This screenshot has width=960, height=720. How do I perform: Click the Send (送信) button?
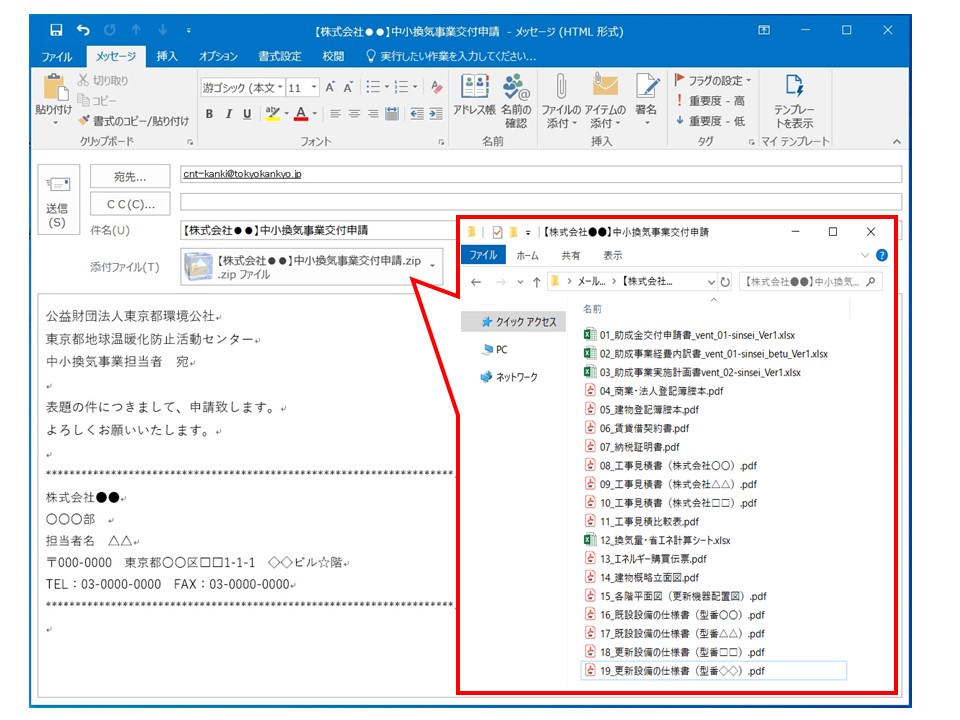click(x=58, y=200)
